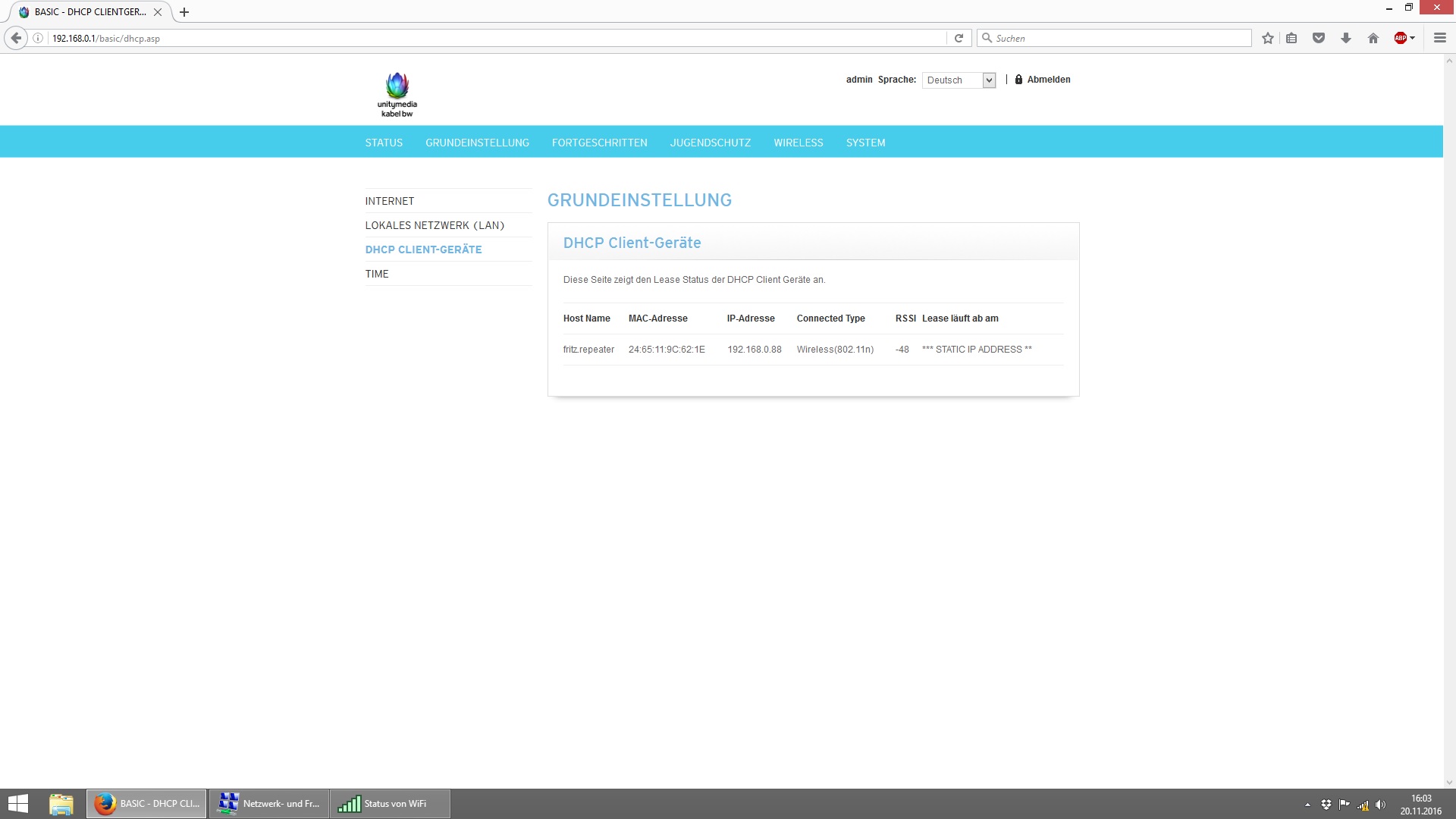Viewport: 1456px width, 819px height.
Task: Open the WIRELESS menu tab
Action: [x=798, y=143]
